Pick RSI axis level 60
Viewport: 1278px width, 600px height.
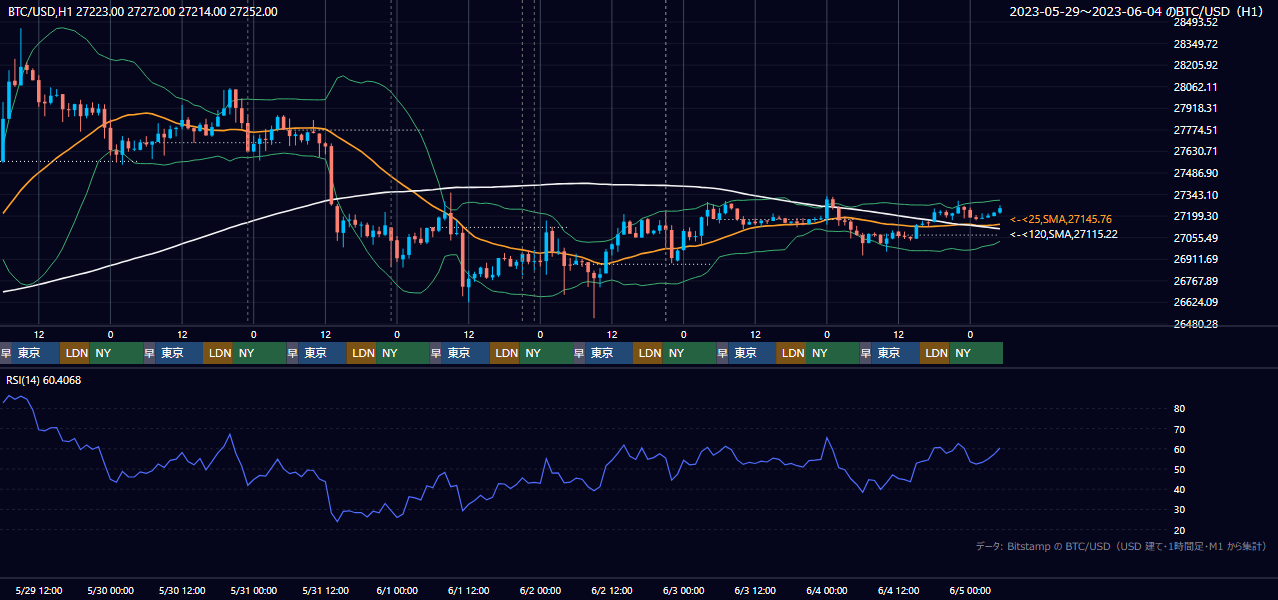[1180, 449]
